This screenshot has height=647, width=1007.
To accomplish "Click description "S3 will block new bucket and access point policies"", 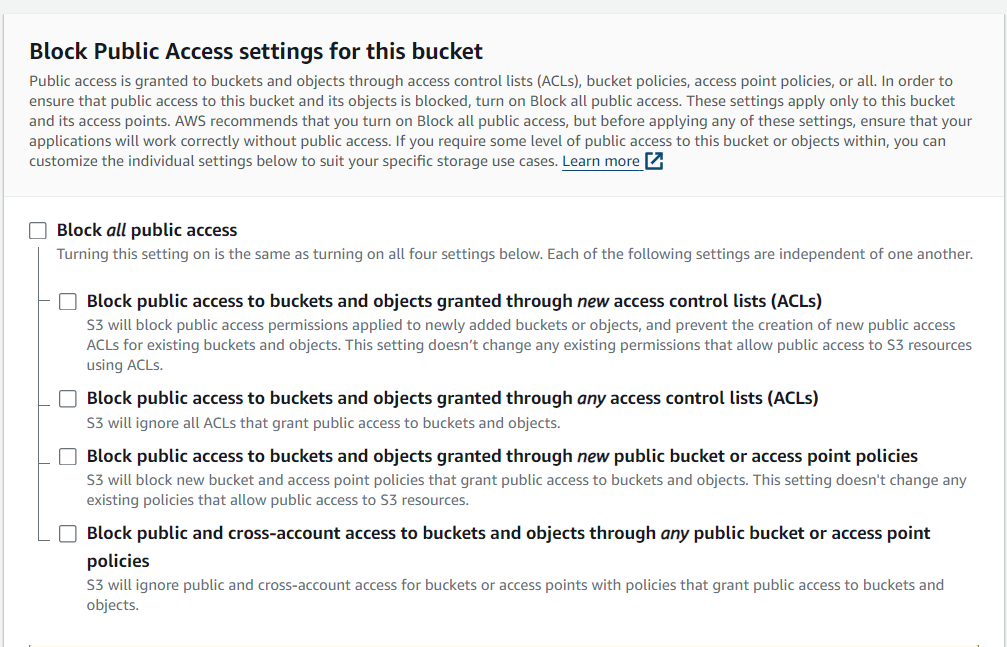I will (x=526, y=489).
